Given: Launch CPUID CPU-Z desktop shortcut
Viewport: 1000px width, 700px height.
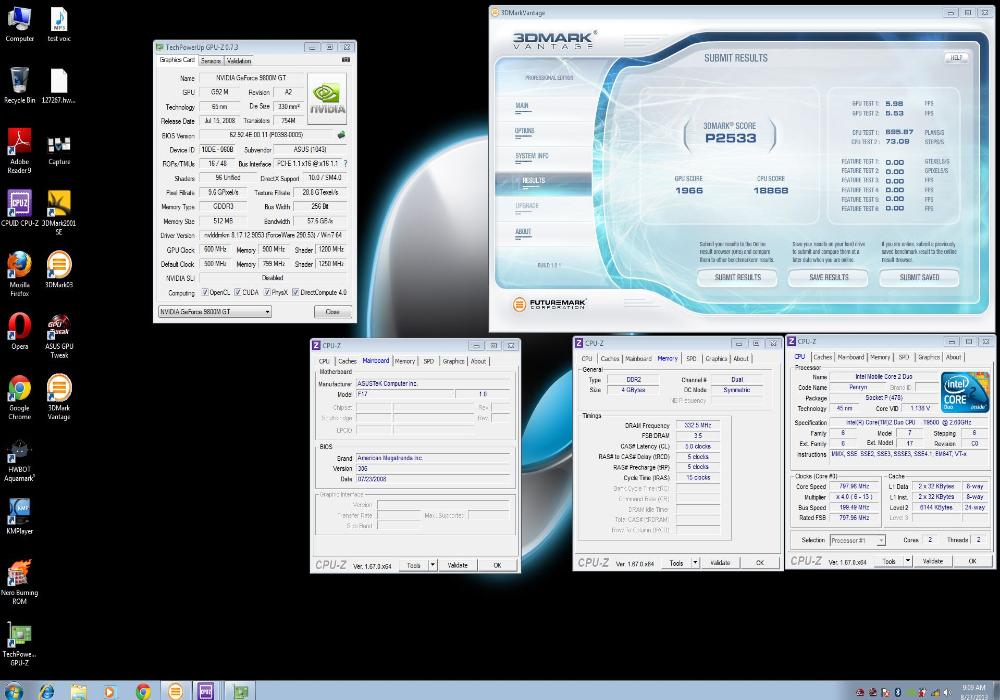Looking at the screenshot, I should tap(20, 208).
